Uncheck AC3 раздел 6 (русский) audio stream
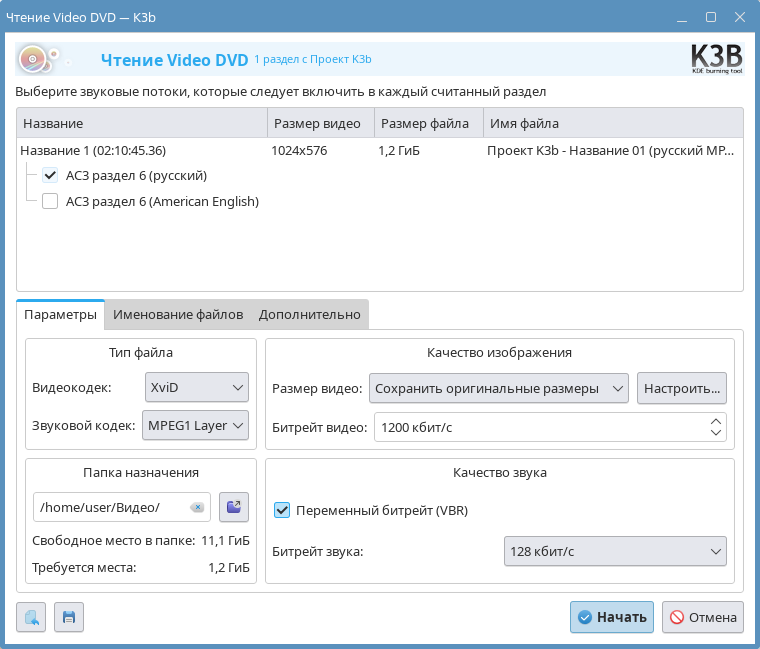This screenshot has width=760, height=649. (x=50, y=175)
